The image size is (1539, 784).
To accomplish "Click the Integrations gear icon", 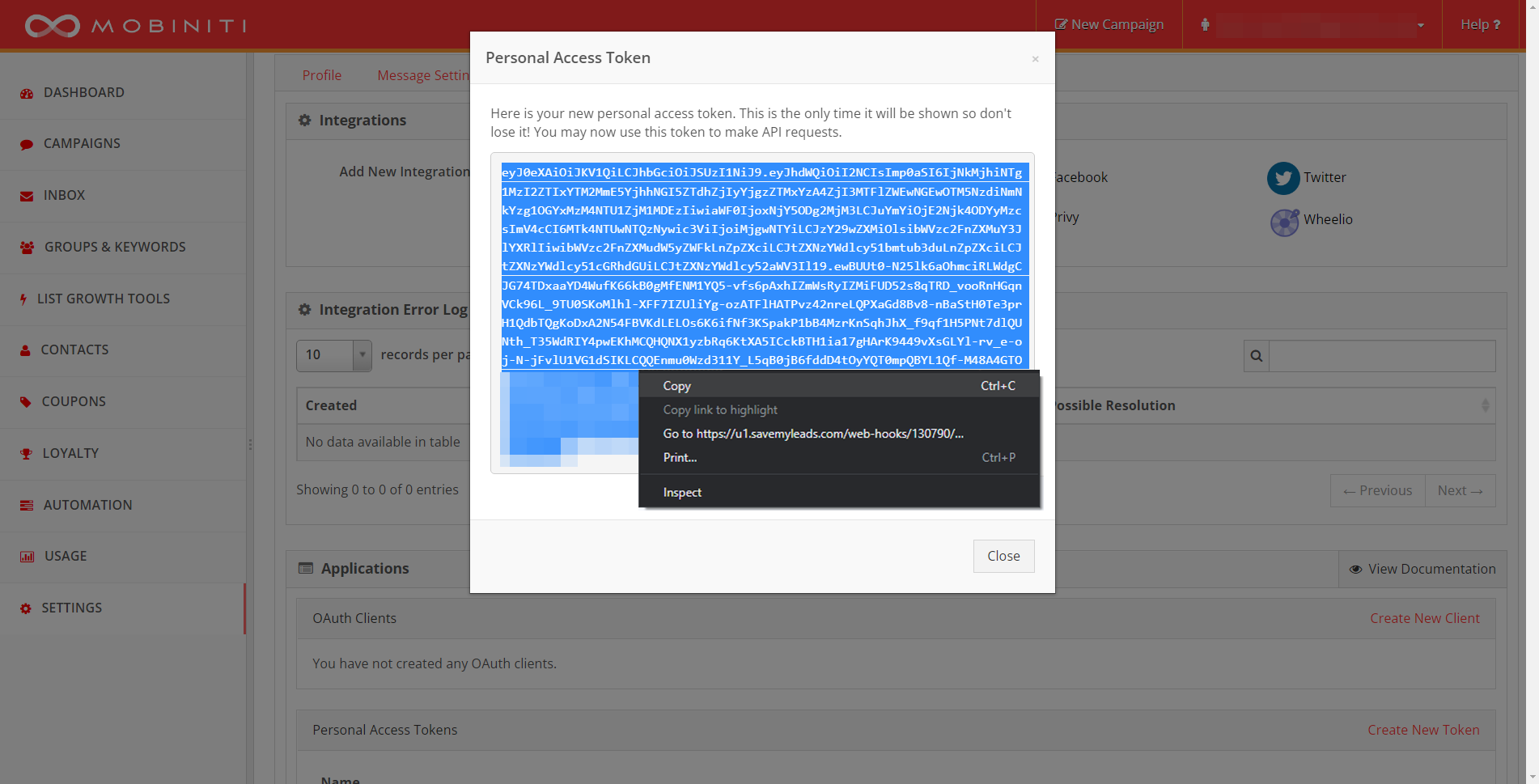I will (x=304, y=121).
